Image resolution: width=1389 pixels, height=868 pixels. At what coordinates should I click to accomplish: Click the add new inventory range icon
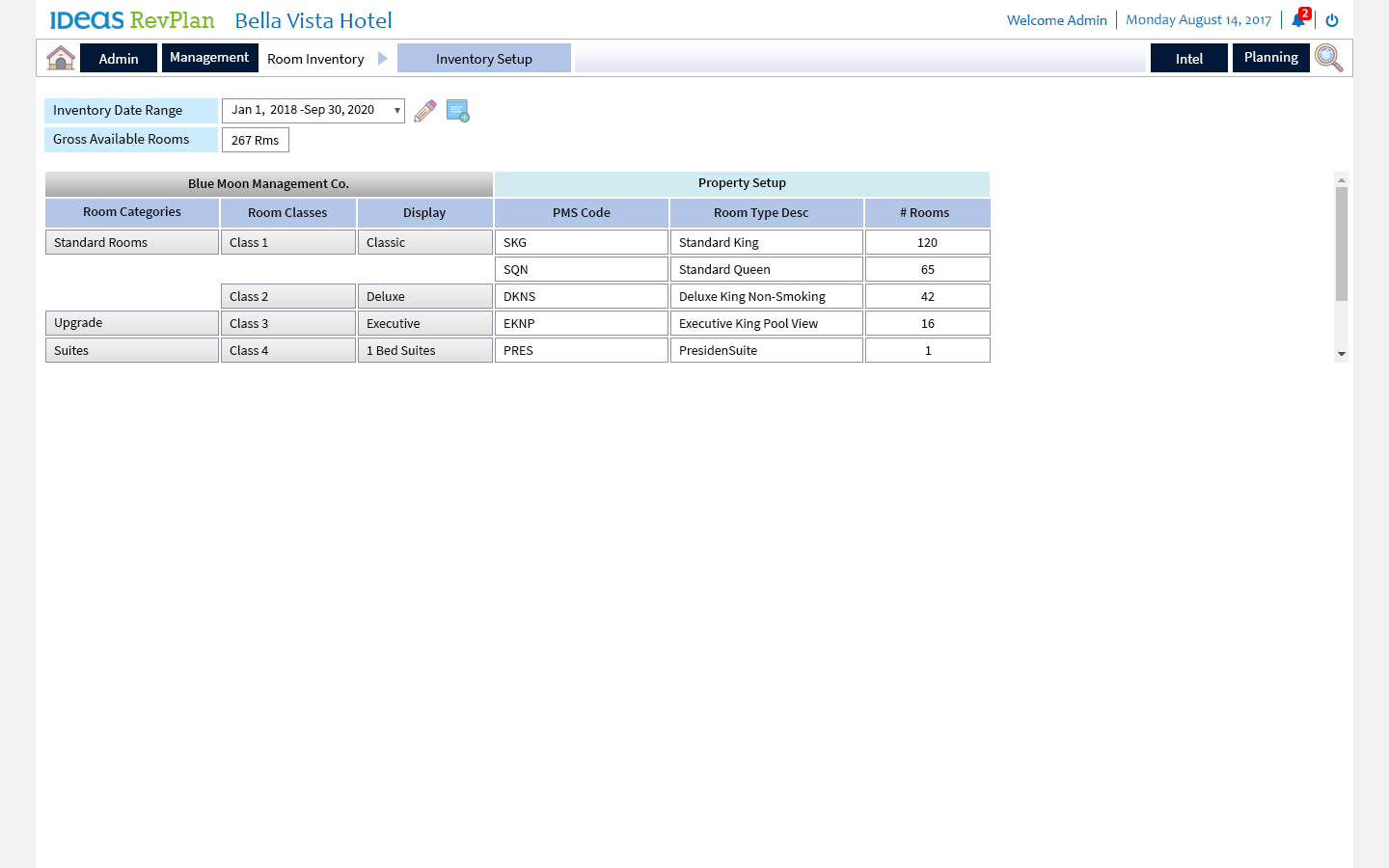(458, 111)
